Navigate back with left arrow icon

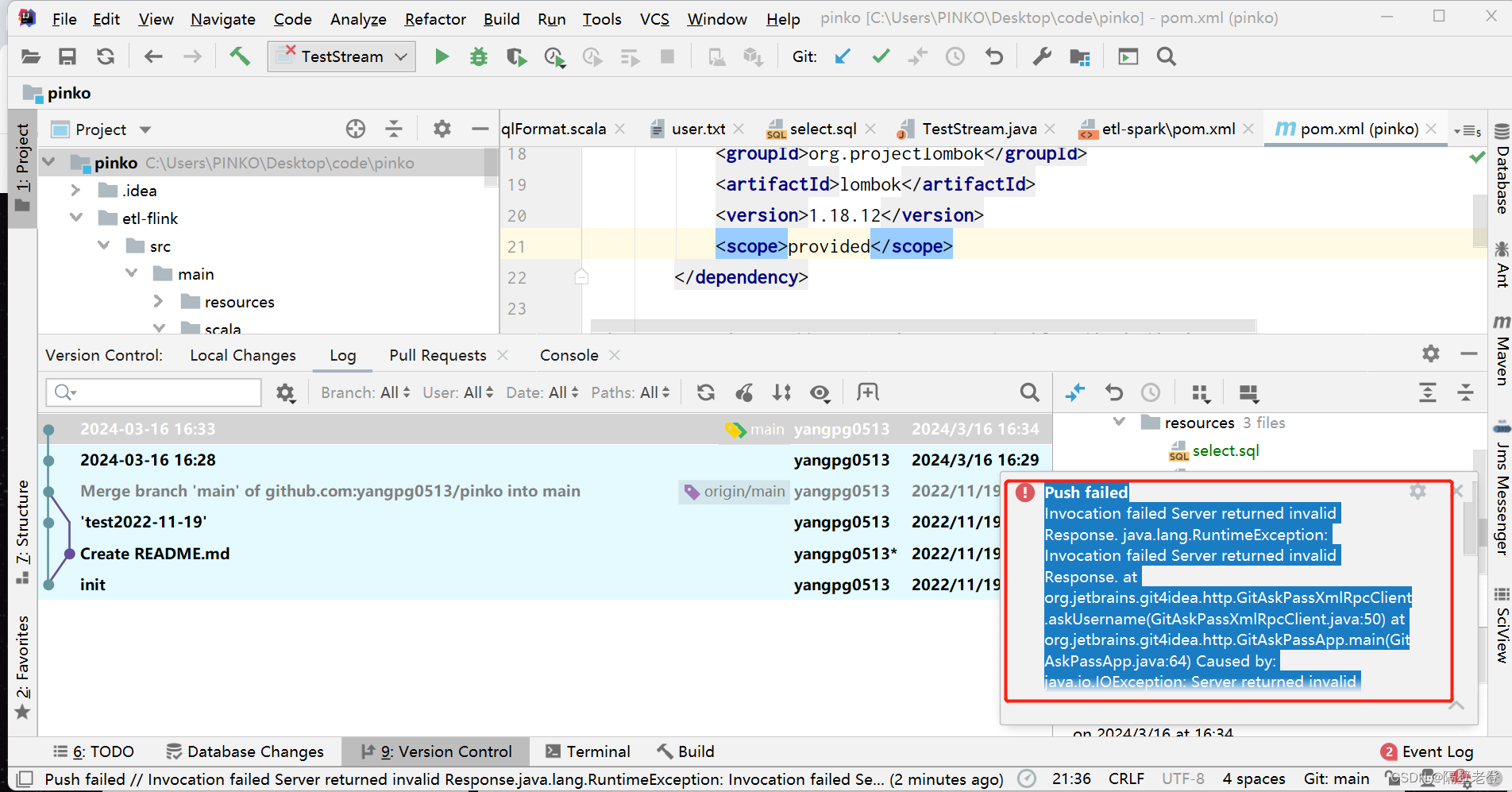tap(152, 56)
